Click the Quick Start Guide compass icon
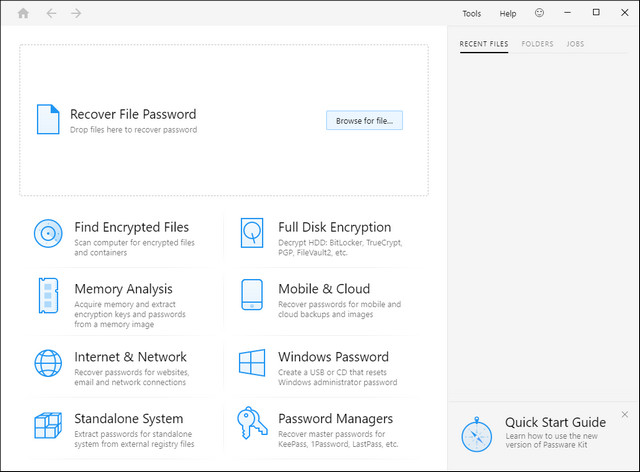Image resolution: width=640 pixels, height=472 pixels. pos(476,435)
